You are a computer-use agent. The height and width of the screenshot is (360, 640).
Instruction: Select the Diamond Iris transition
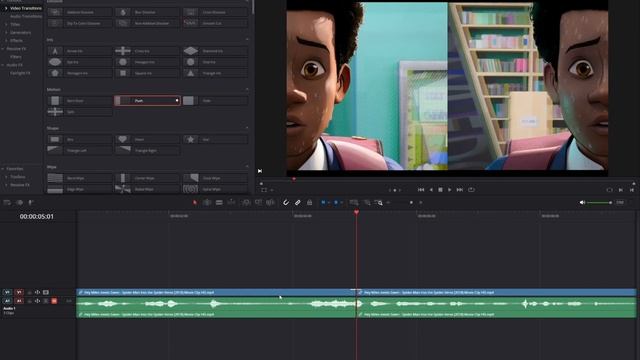(215, 51)
